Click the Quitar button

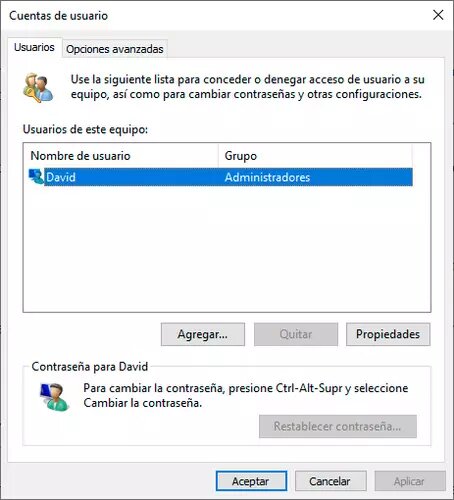296,334
